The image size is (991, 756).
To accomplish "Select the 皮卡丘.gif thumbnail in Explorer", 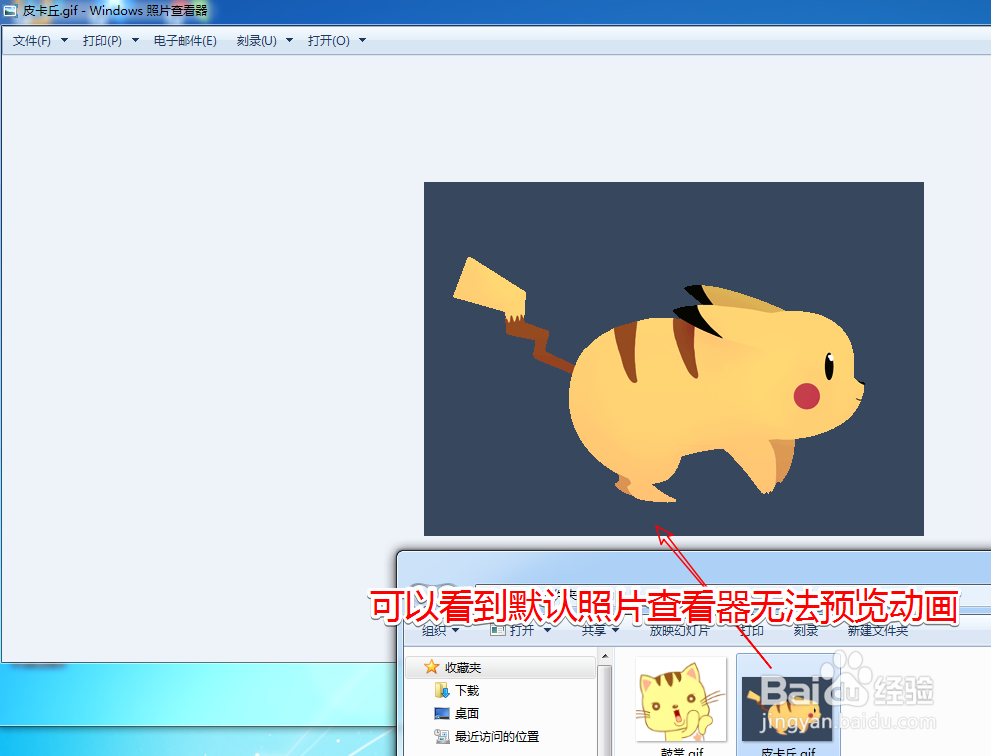I will [787, 709].
